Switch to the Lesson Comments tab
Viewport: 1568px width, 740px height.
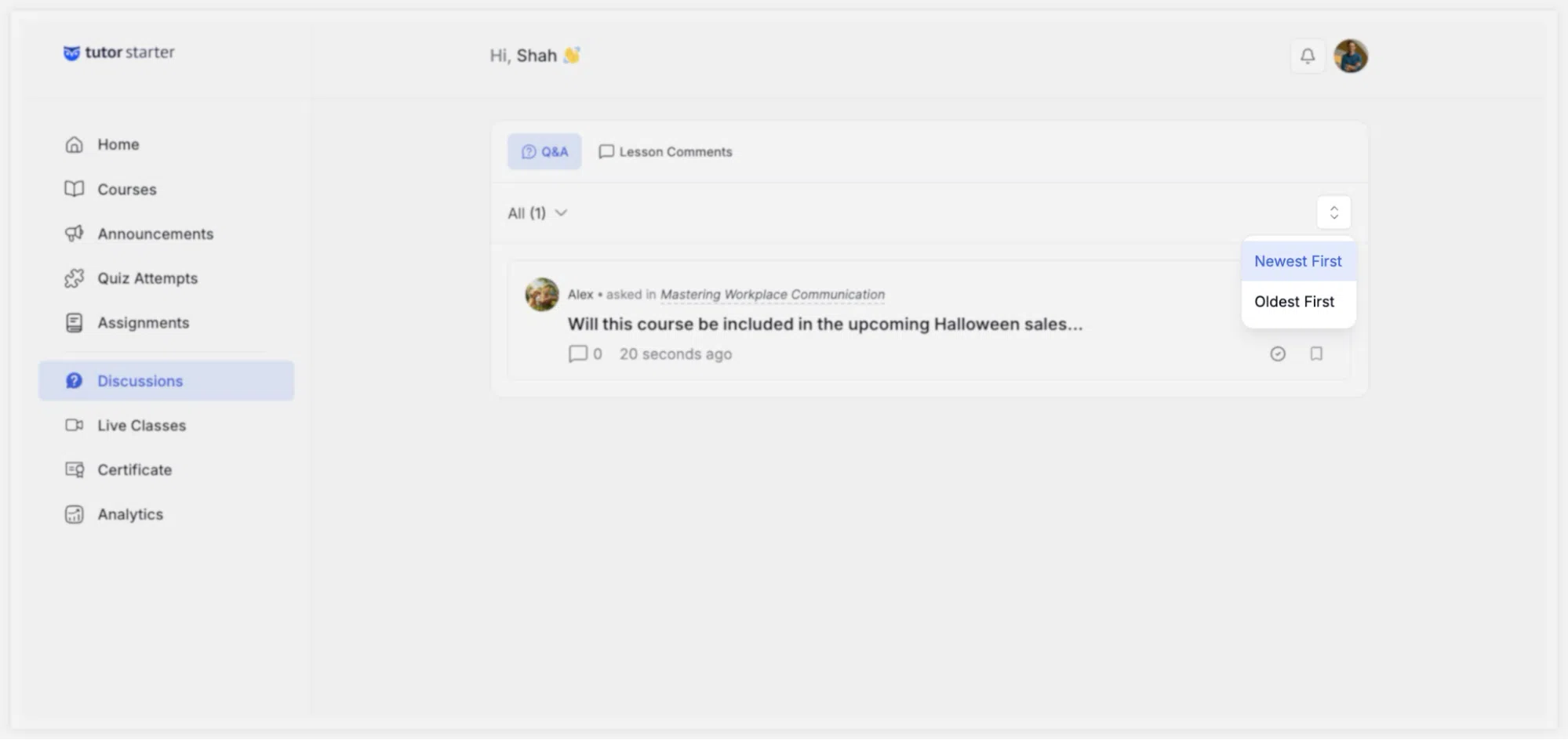click(665, 151)
